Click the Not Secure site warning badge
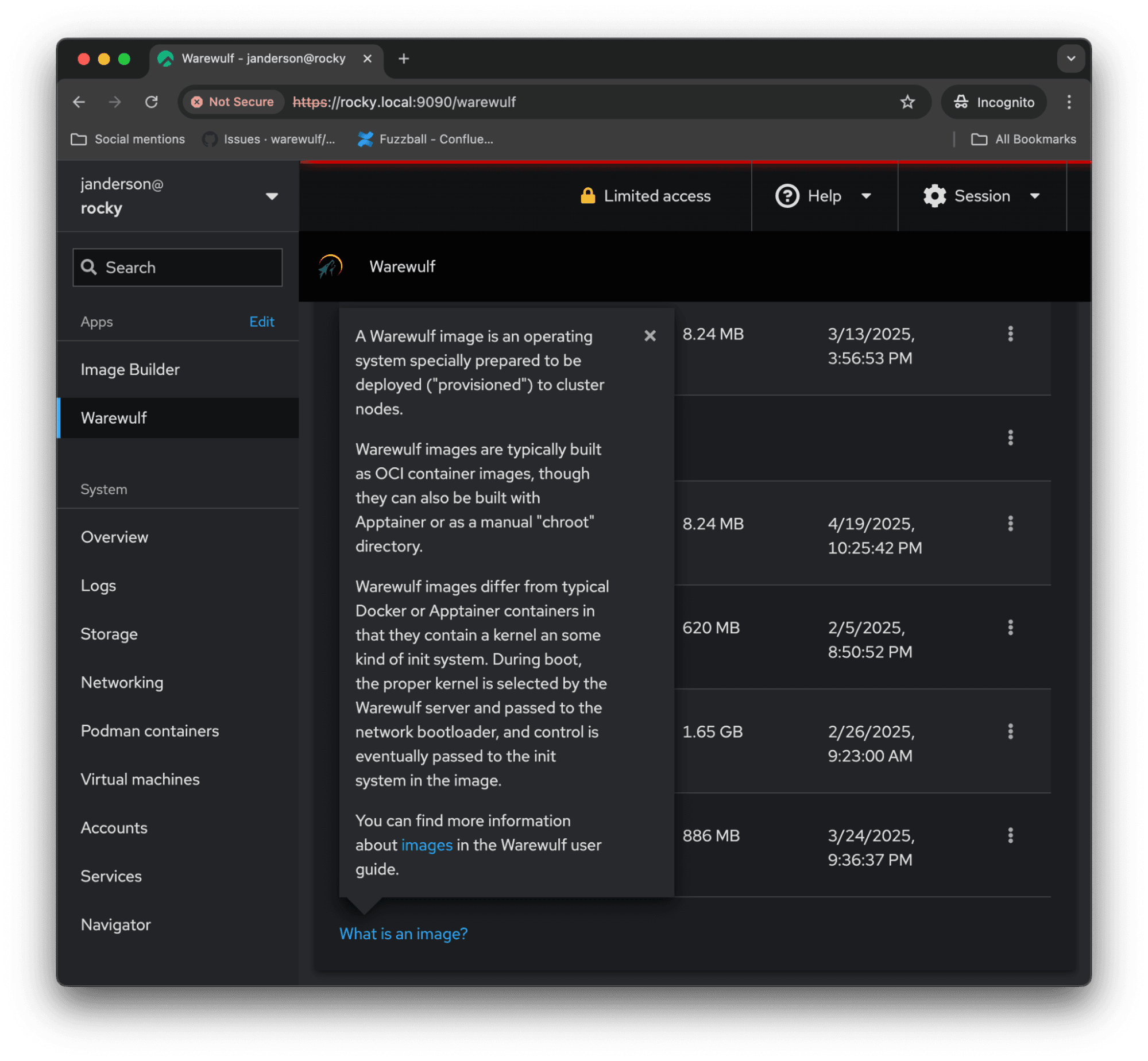The height and width of the screenshot is (1061, 1148). point(233,102)
